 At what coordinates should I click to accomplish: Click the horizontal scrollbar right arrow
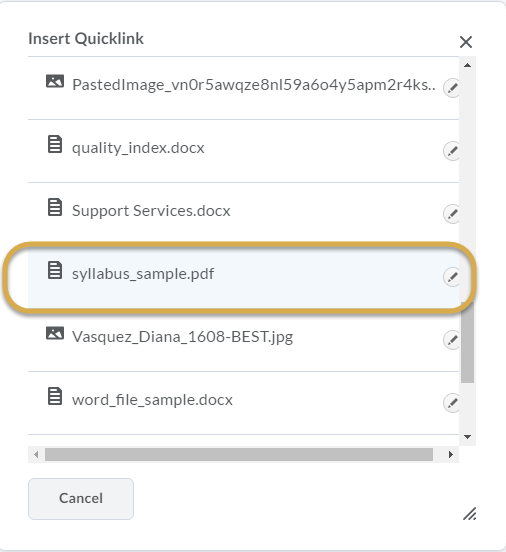[x=451, y=454]
